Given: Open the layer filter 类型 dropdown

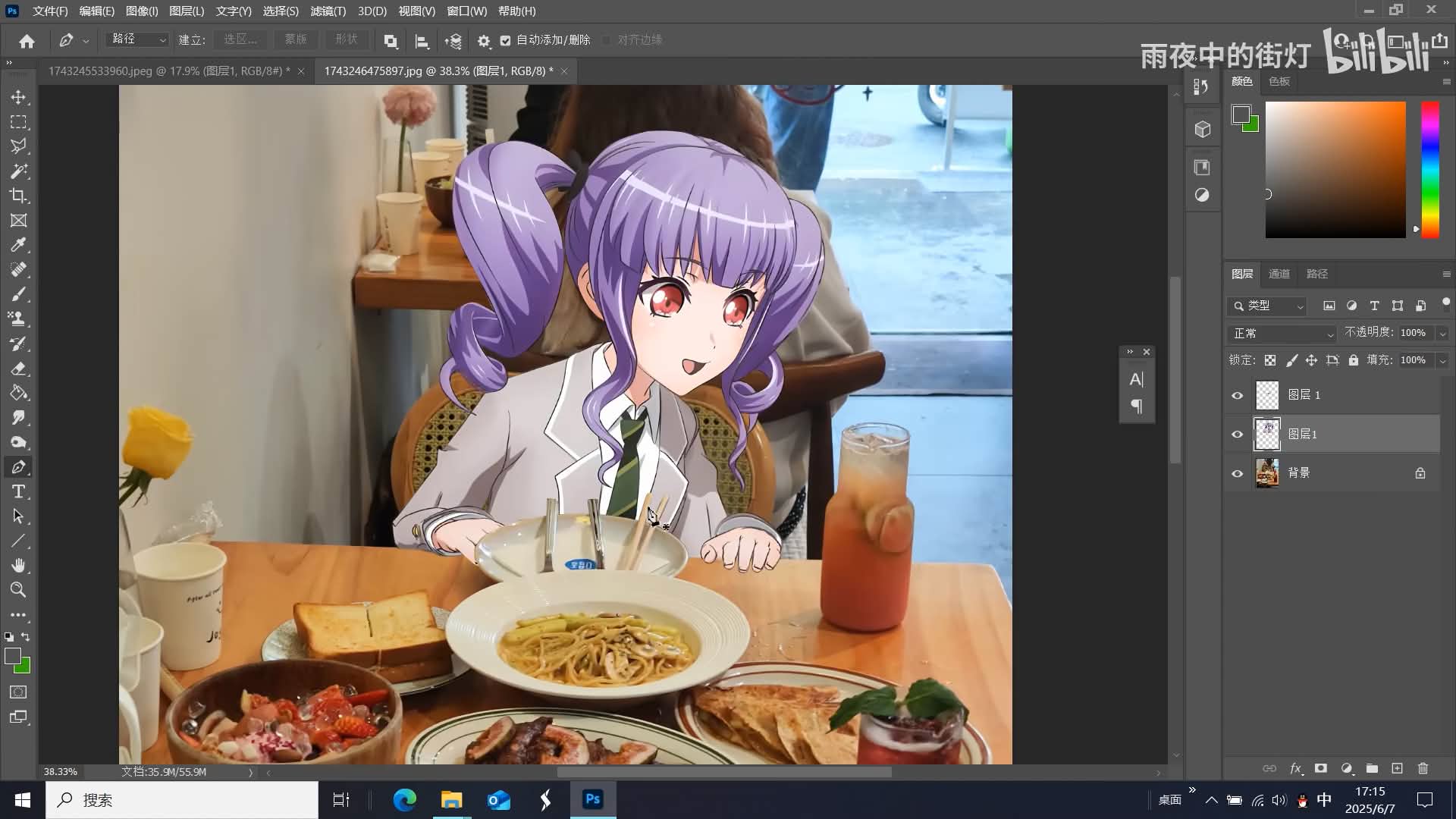Looking at the screenshot, I should click(x=1267, y=306).
